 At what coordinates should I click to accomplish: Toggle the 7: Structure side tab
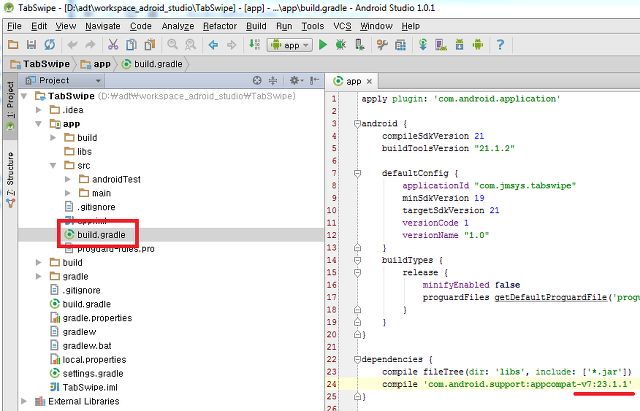(x=10, y=180)
